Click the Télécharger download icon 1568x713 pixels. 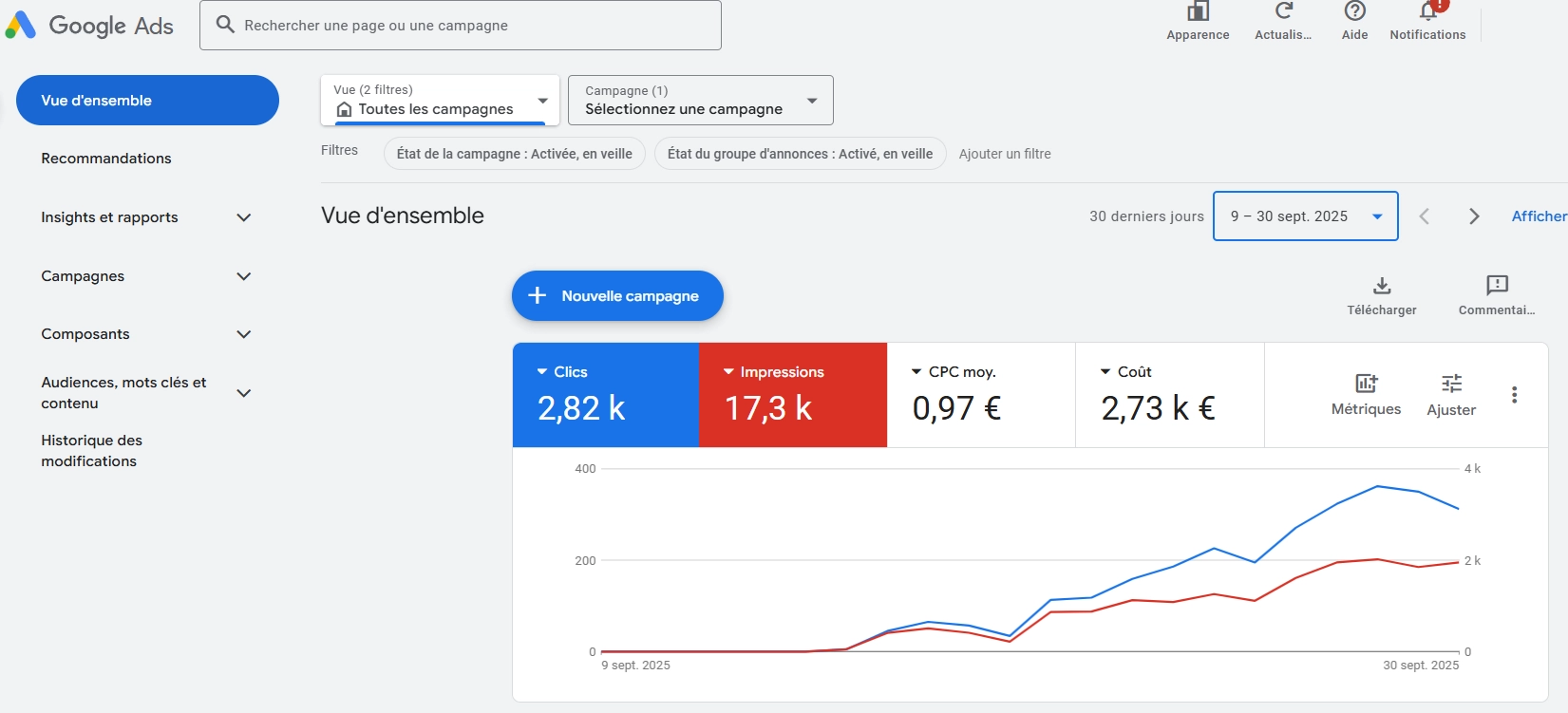coord(1382,286)
